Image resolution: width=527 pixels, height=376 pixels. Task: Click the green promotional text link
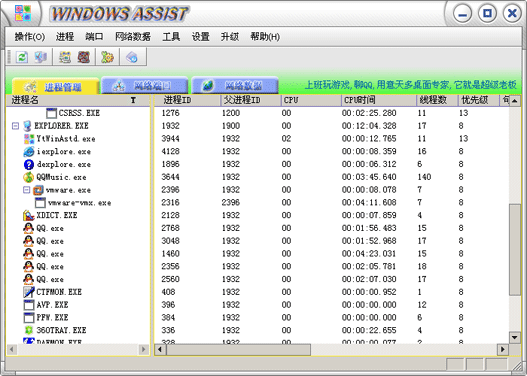(x=410, y=85)
